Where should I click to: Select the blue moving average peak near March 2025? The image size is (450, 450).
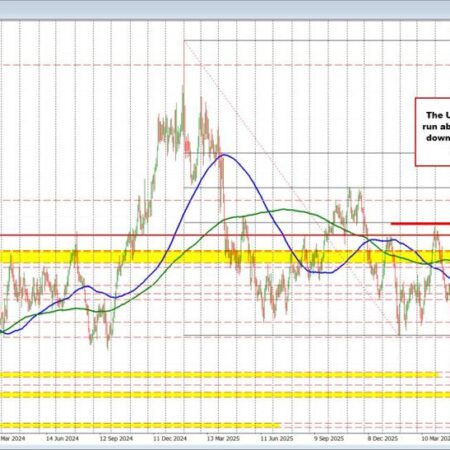[x=224, y=154]
